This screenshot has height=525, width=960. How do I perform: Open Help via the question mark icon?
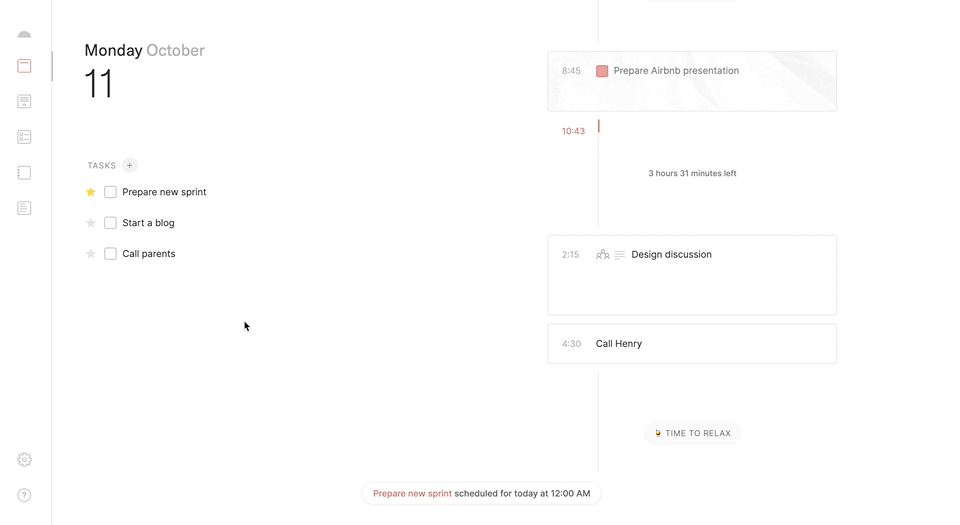pos(24,495)
